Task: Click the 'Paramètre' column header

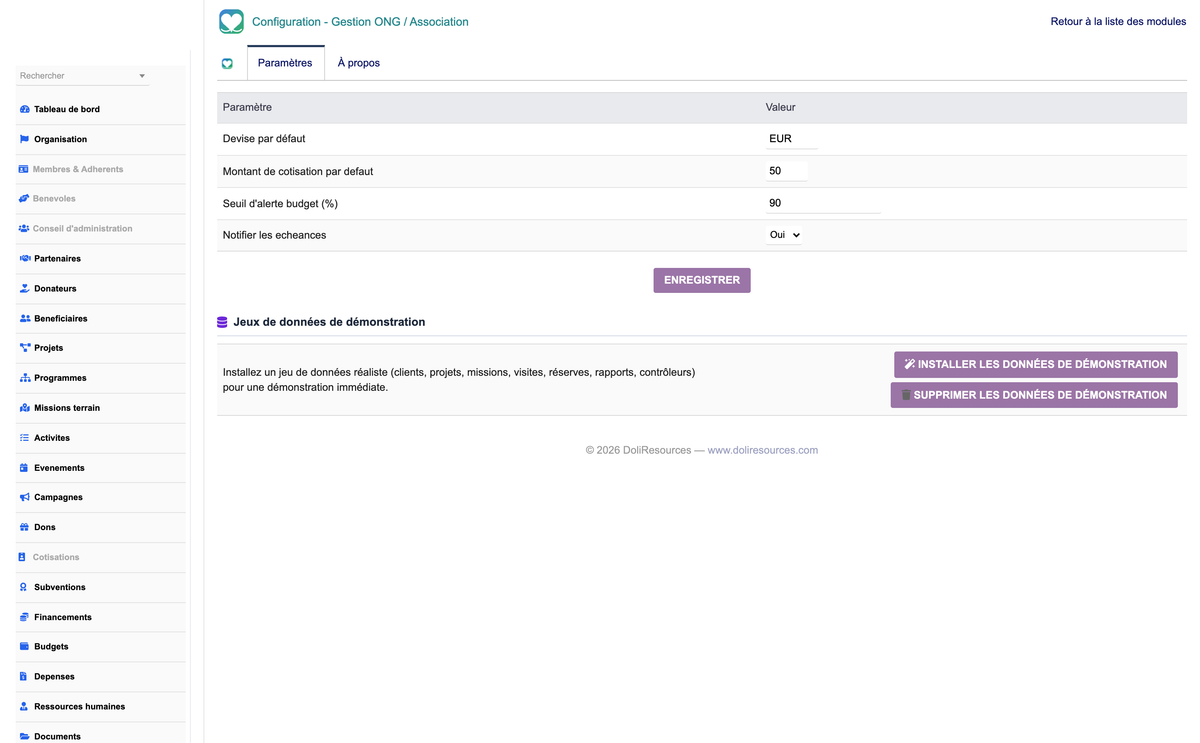Action: click(247, 107)
